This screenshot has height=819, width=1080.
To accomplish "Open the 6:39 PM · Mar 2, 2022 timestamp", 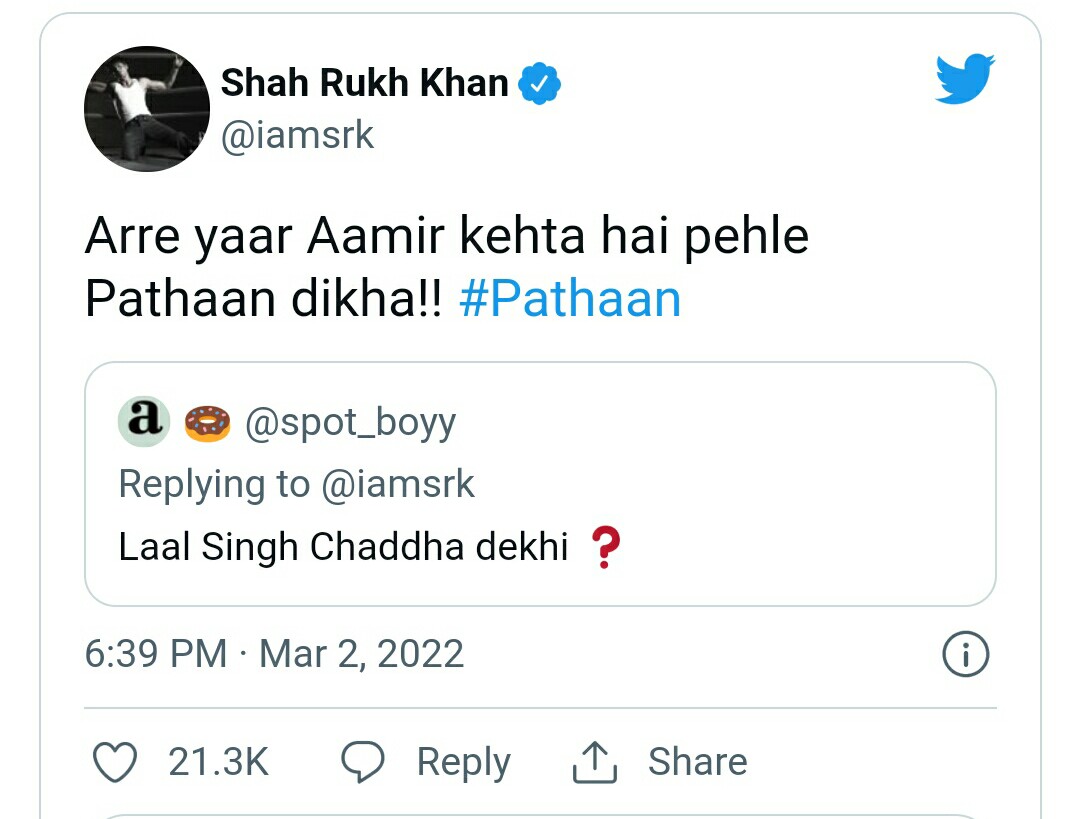I will pyautogui.click(x=274, y=654).
